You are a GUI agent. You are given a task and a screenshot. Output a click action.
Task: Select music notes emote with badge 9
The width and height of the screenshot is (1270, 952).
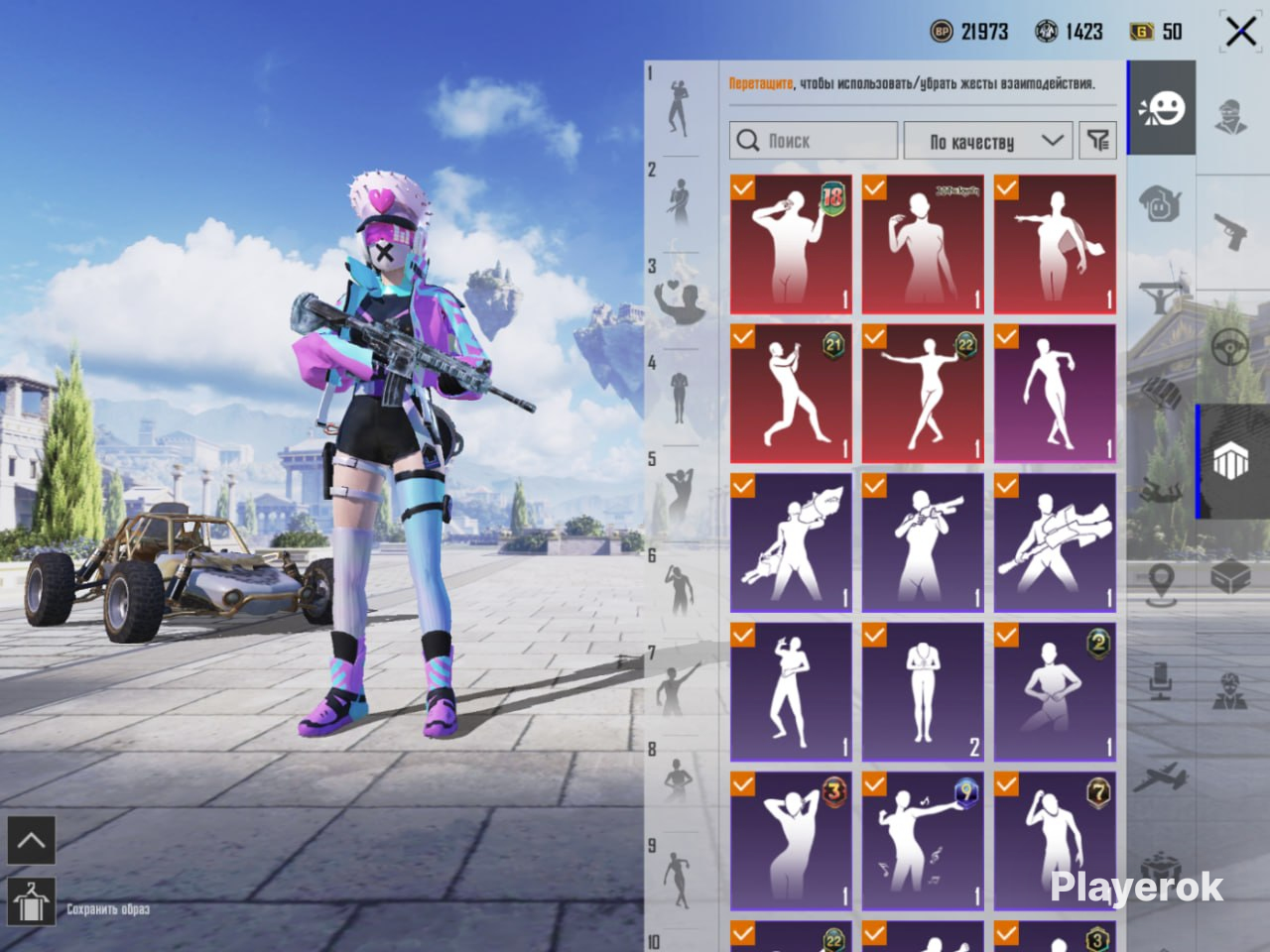coord(923,841)
